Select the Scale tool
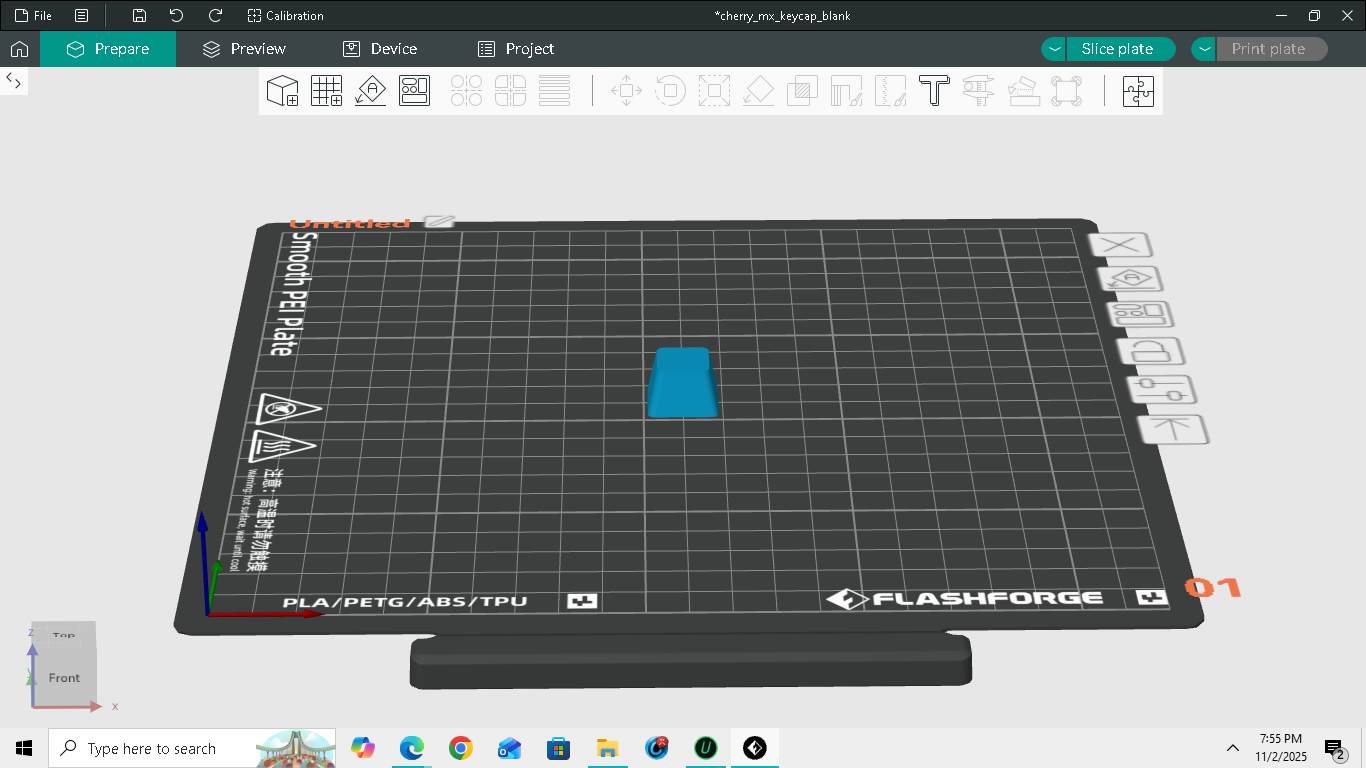Viewport: 1366px width, 768px height. (714, 91)
